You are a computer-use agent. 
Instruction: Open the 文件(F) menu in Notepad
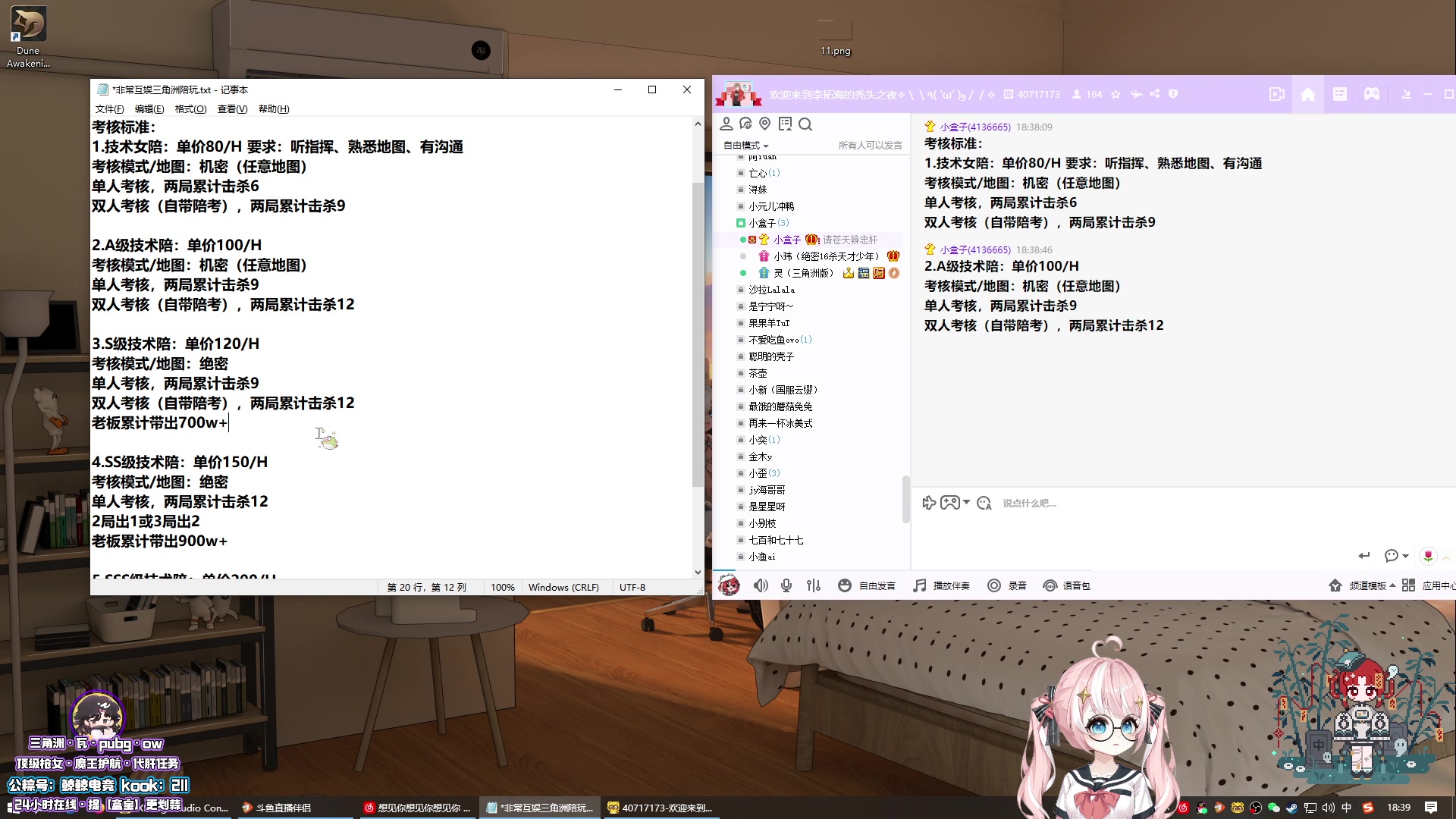point(109,109)
